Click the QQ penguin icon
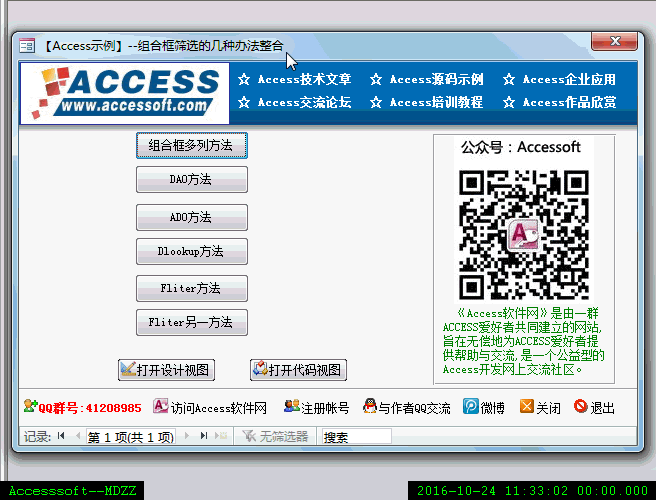656x500 pixels. [x=370, y=406]
